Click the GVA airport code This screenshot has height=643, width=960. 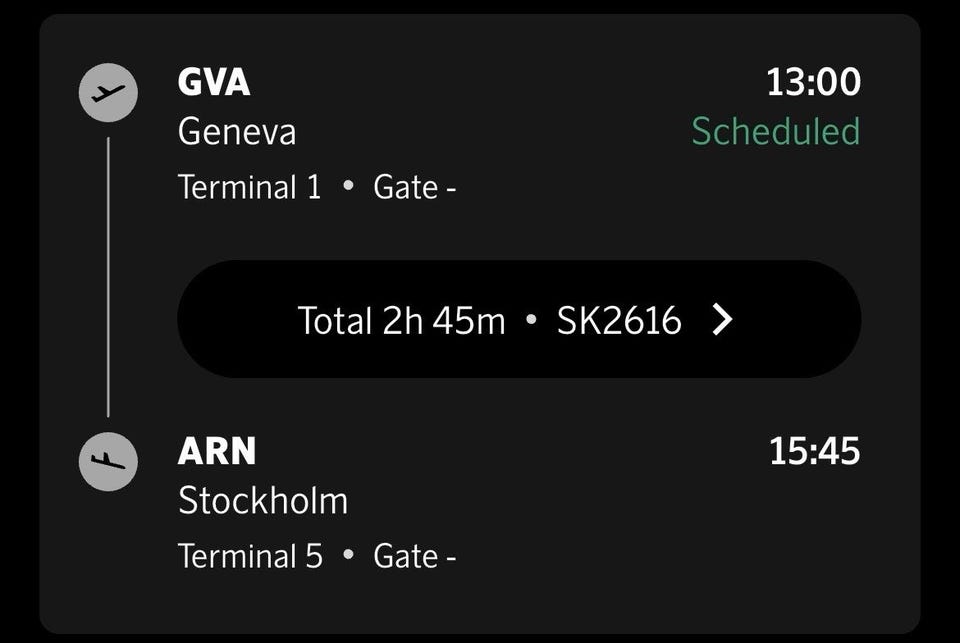[214, 82]
